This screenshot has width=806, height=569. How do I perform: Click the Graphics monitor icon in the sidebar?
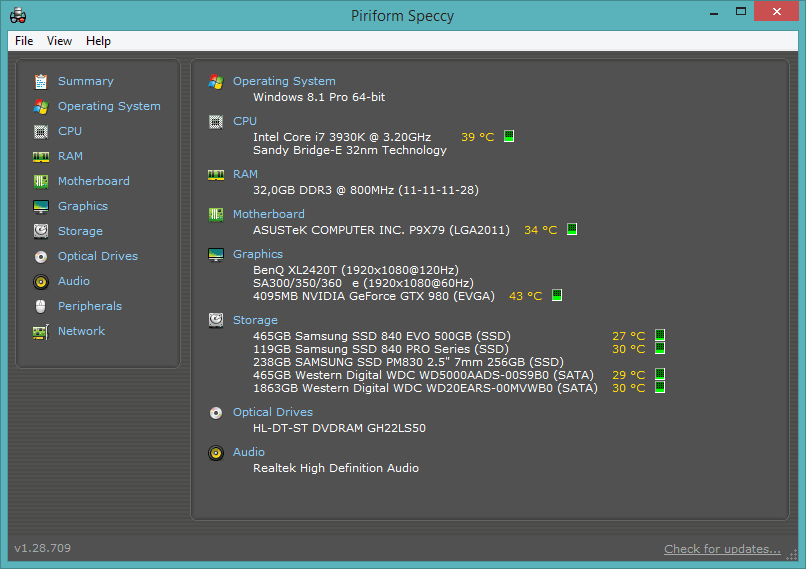(x=41, y=206)
